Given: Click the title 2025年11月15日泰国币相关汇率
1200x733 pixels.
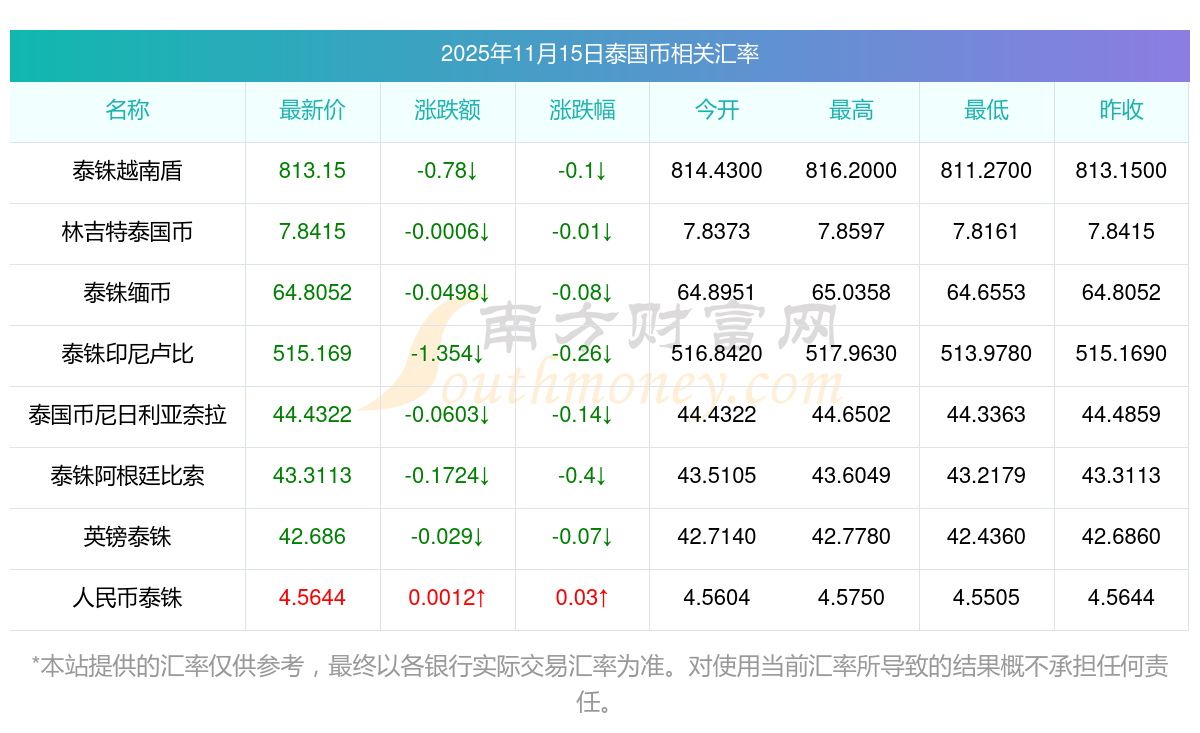Looking at the screenshot, I should pos(600,54).
